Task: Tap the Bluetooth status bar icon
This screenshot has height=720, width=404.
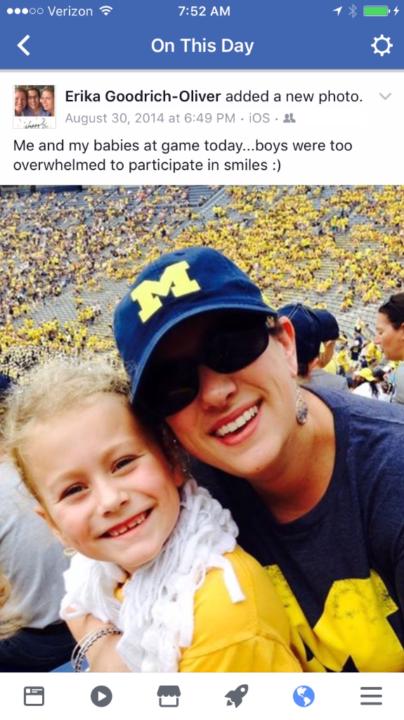Action: point(353,11)
